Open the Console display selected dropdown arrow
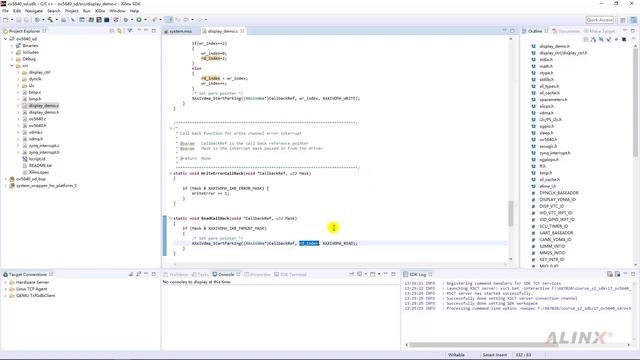 [366, 274]
